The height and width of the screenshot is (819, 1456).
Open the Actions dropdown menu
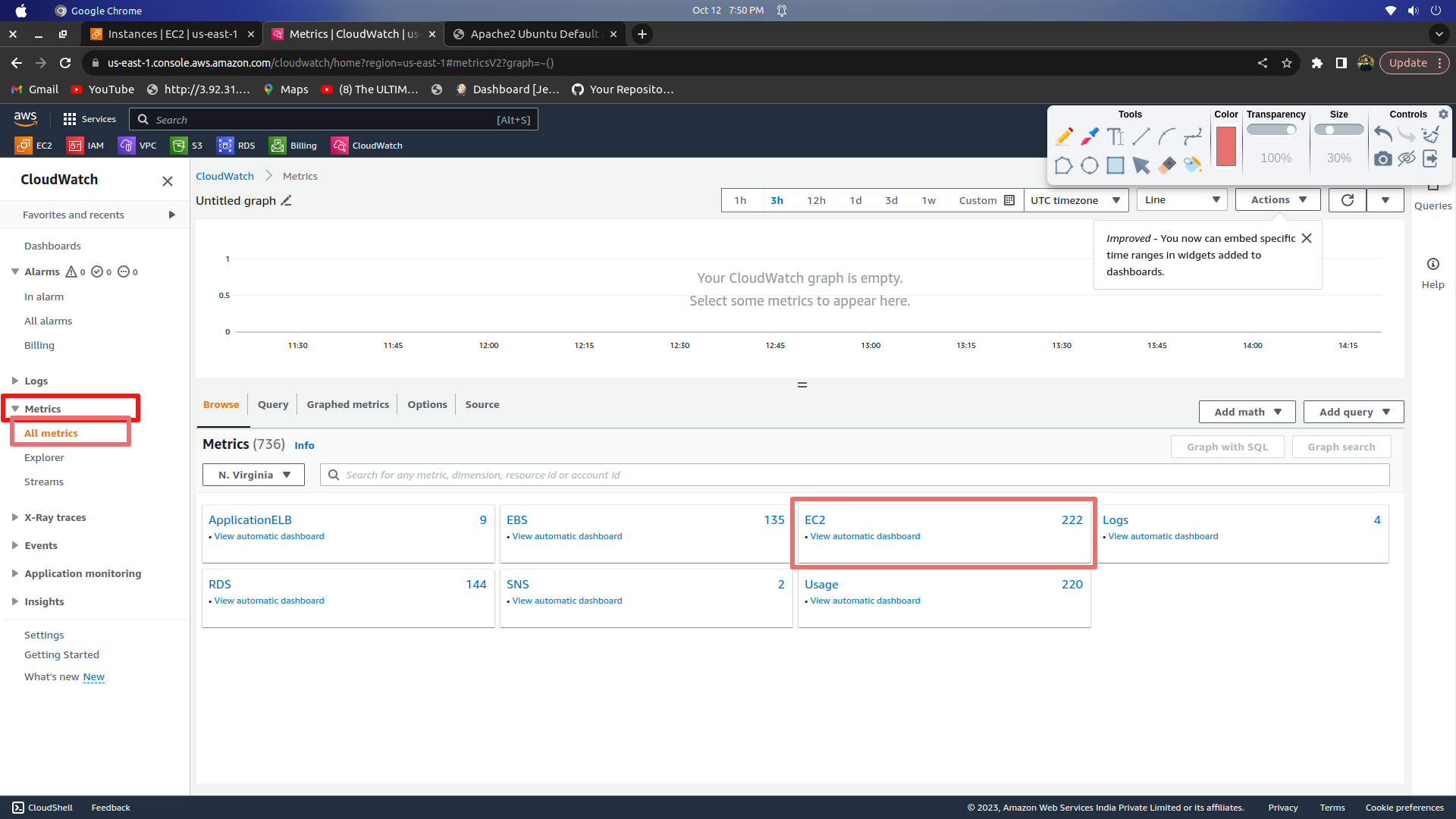pyautogui.click(x=1278, y=200)
